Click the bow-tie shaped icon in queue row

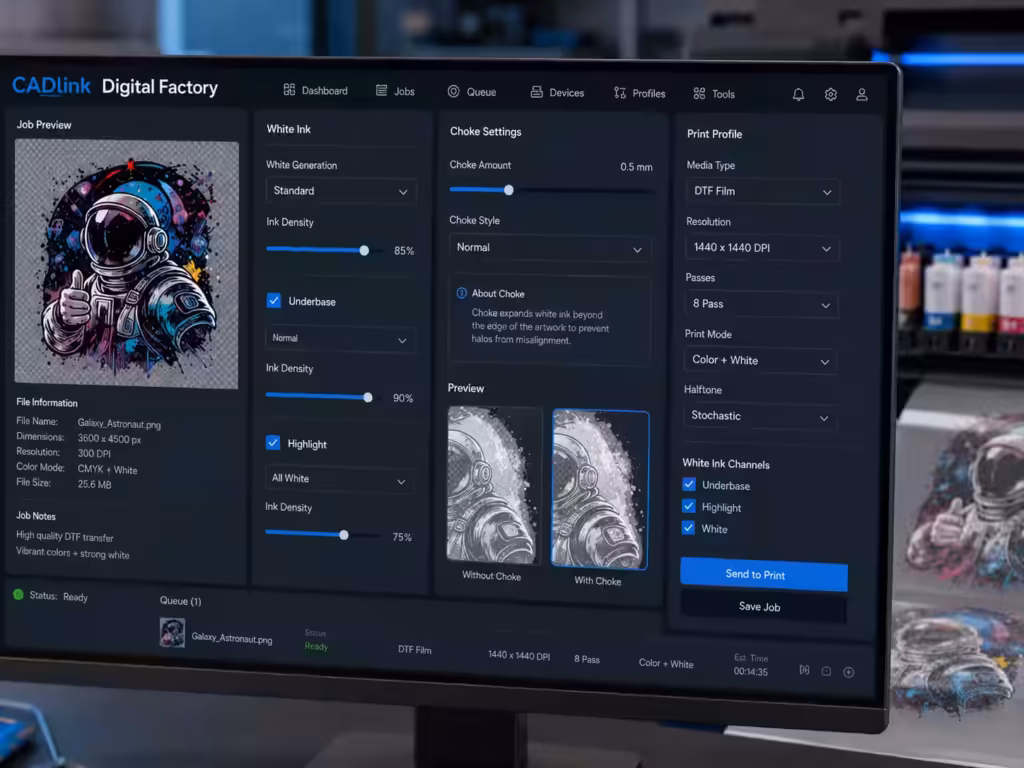[x=805, y=670]
